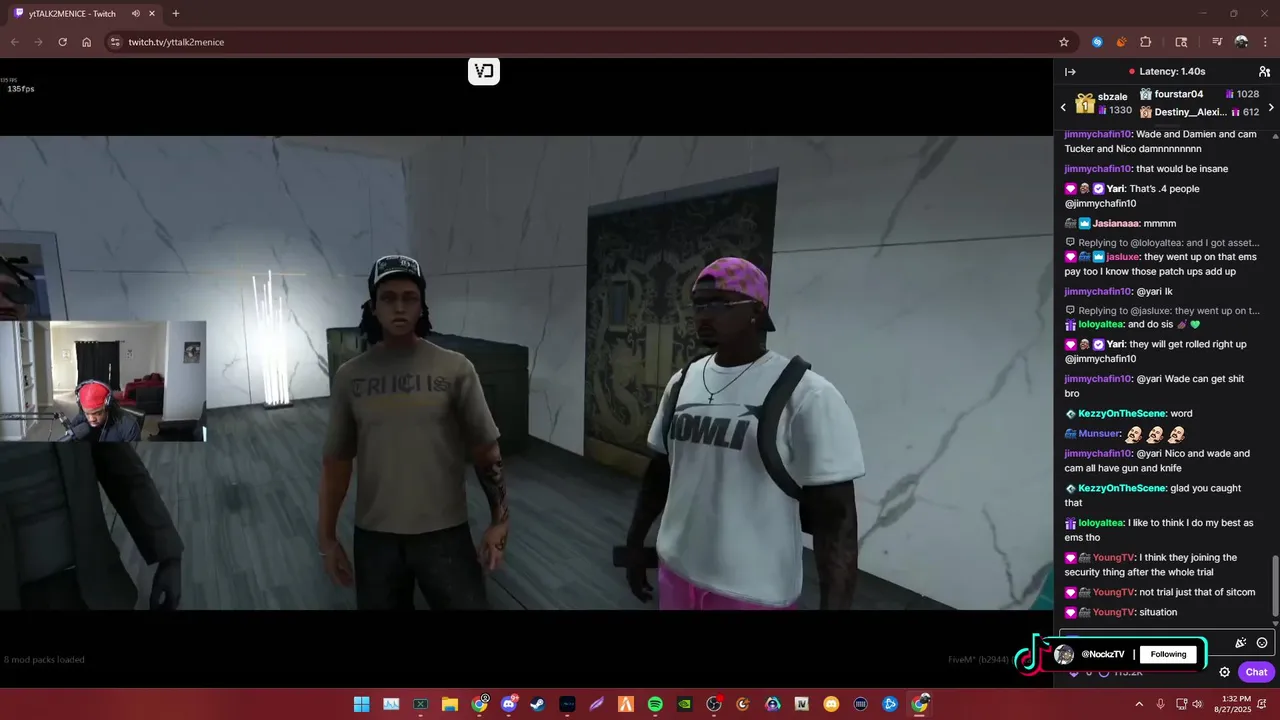Open the media controls icon
The image size is (1280, 720).
1217,42
